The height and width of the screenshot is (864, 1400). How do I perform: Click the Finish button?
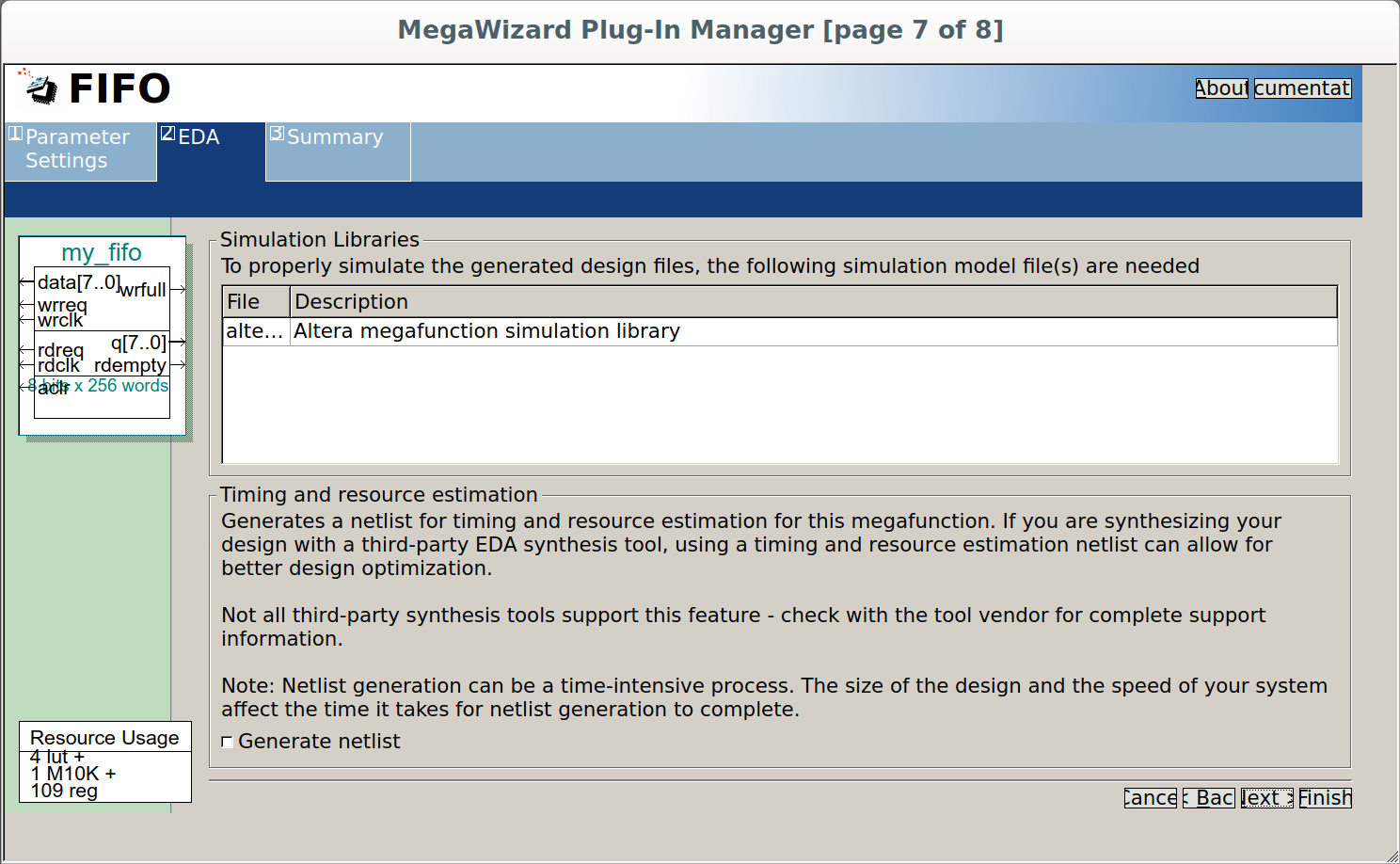1325,798
